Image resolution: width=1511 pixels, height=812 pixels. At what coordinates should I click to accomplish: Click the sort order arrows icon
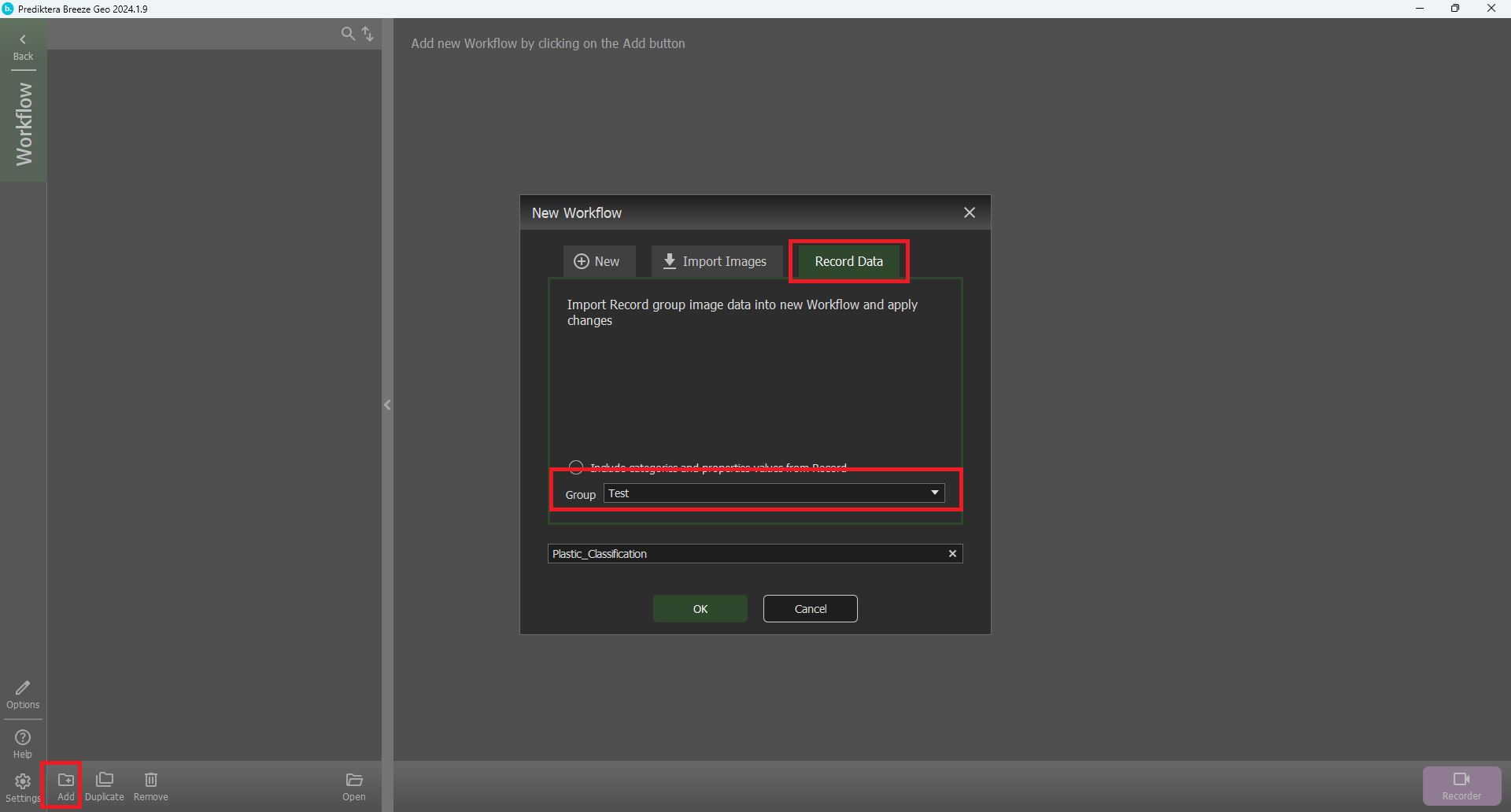pos(368,33)
